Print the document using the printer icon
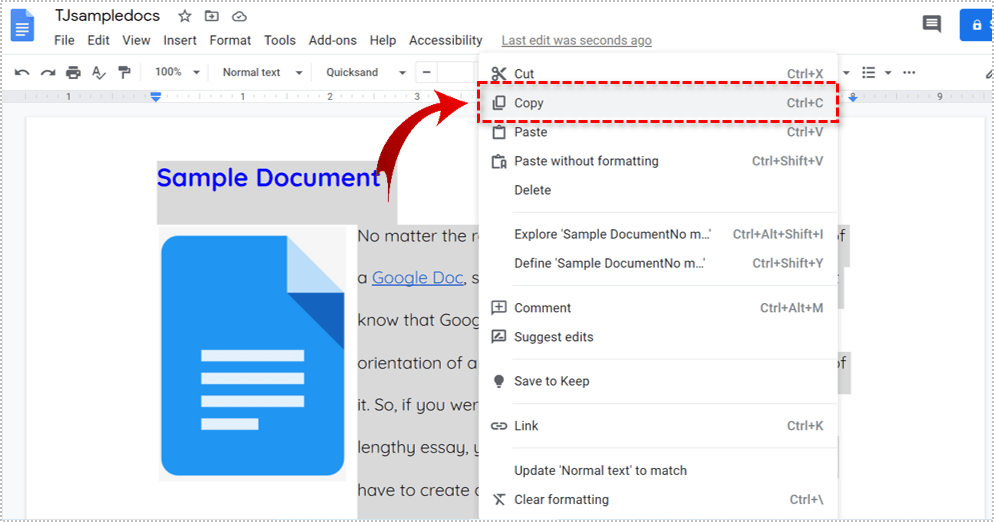This screenshot has height=522, width=994. pyautogui.click(x=73, y=72)
